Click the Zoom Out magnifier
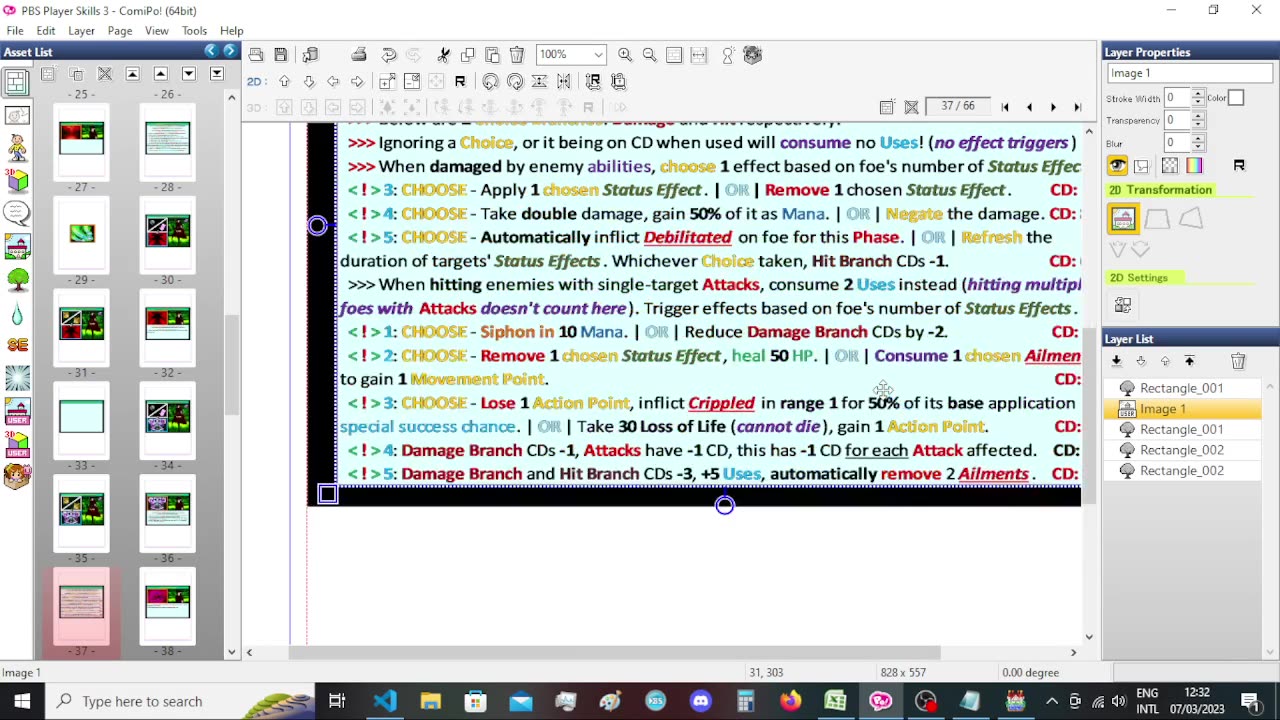This screenshot has width=1280, height=720. [649, 55]
